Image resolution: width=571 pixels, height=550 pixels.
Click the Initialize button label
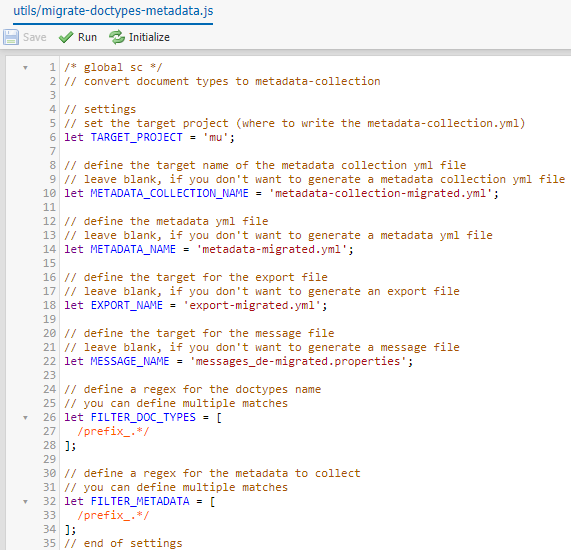point(149,37)
